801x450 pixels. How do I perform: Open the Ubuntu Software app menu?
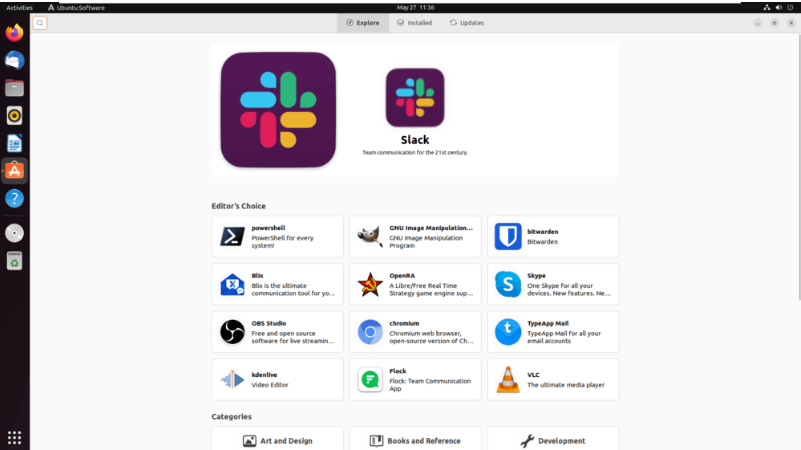[x=76, y=8]
